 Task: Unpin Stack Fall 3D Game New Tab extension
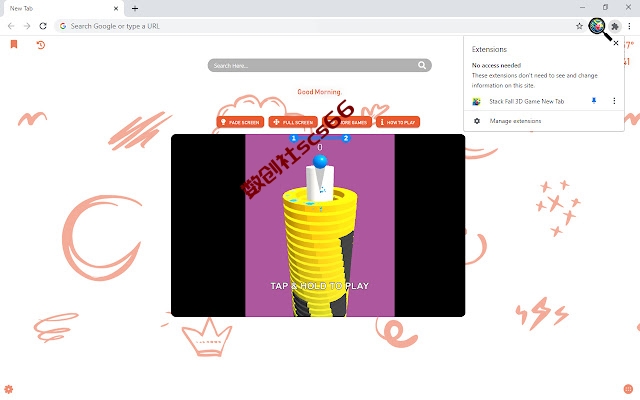(594, 101)
